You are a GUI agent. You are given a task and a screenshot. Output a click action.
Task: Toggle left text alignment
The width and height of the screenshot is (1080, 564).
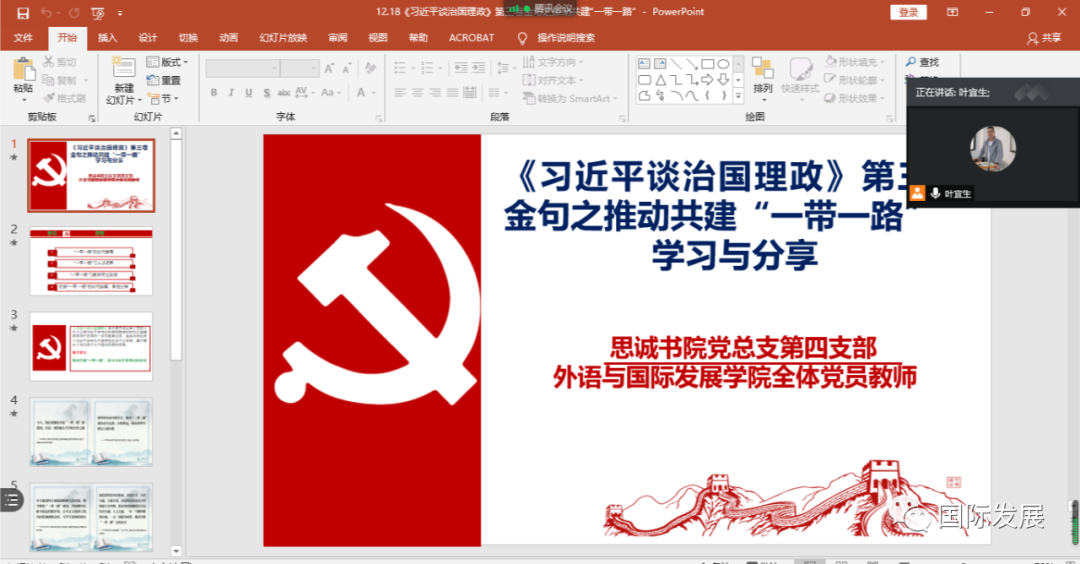coord(400,92)
